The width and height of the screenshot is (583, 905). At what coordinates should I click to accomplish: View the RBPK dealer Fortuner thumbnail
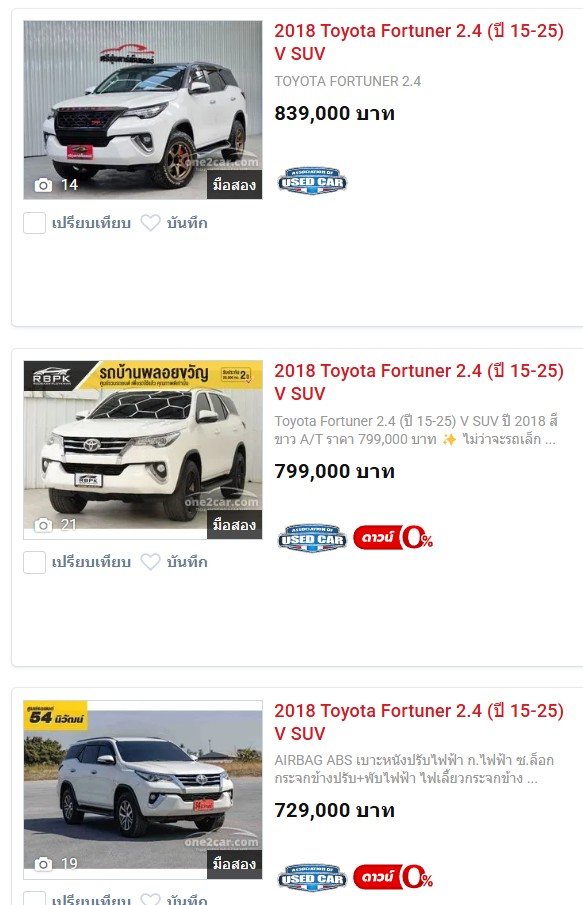[143, 450]
